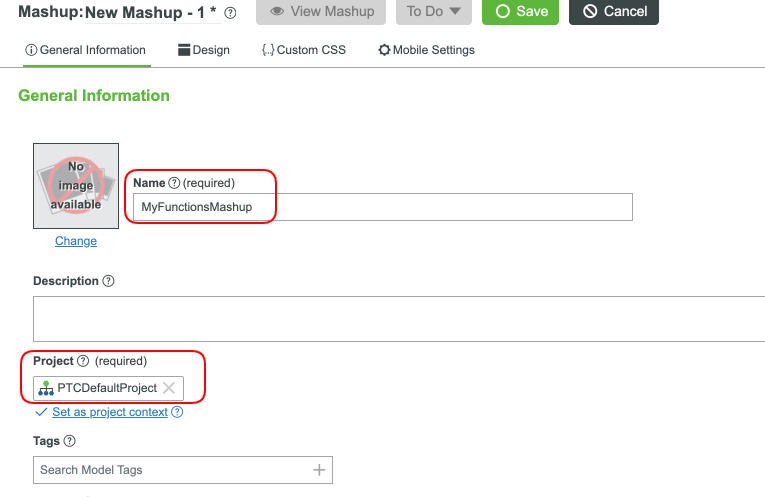Open the Mobile Settings tab
The width and height of the screenshot is (765, 497).
click(x=426, y=50)
